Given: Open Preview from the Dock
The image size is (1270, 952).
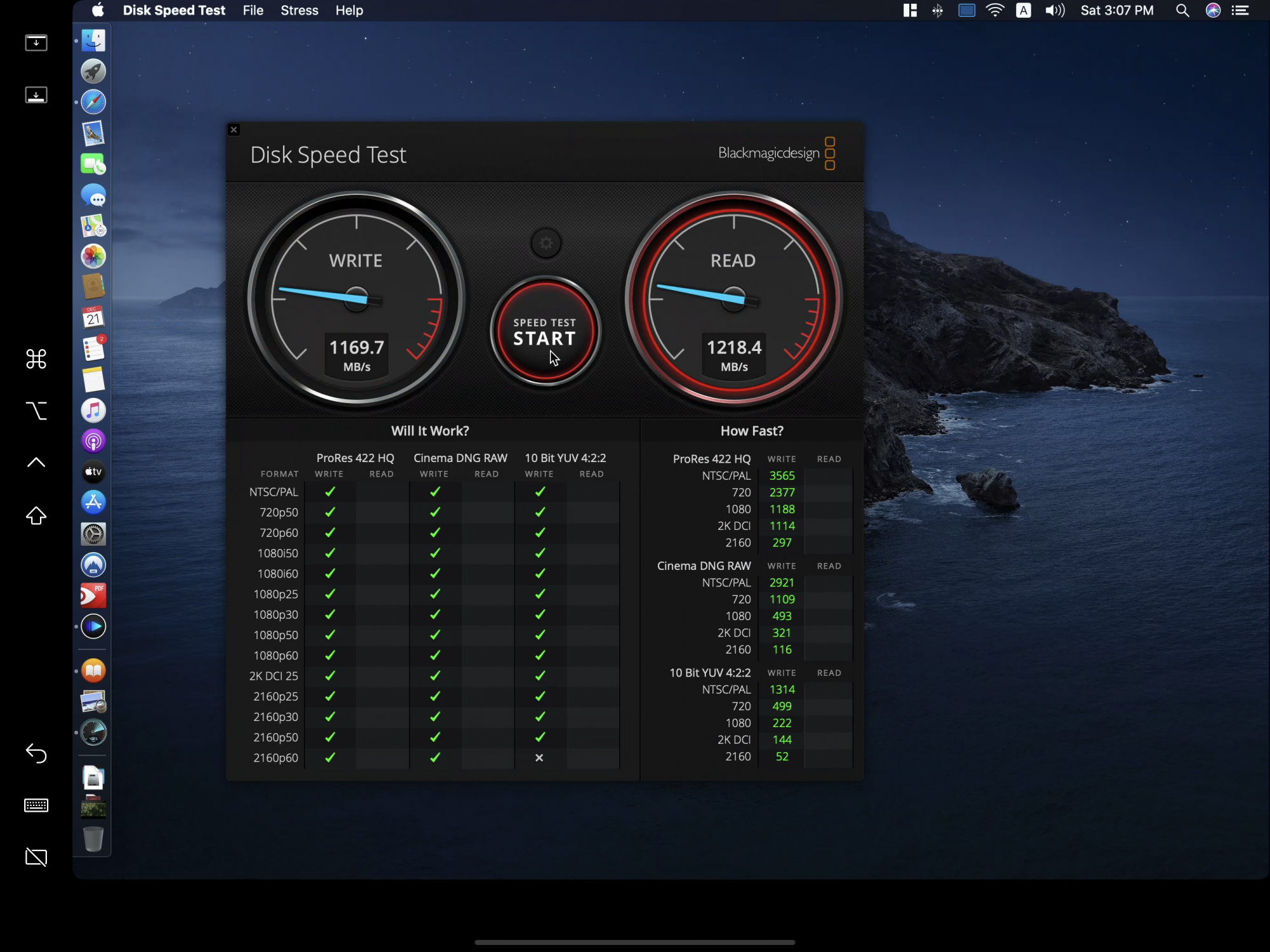Looking at the screenshot, I should (x=93, y=702).
